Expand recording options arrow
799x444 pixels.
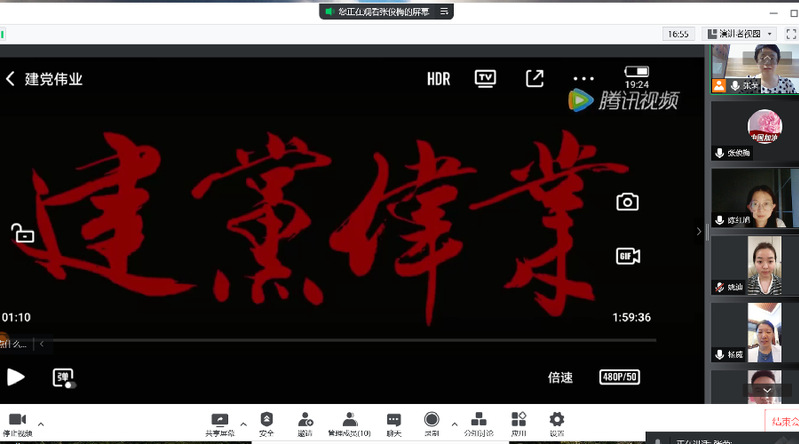(x=455, y=424)
